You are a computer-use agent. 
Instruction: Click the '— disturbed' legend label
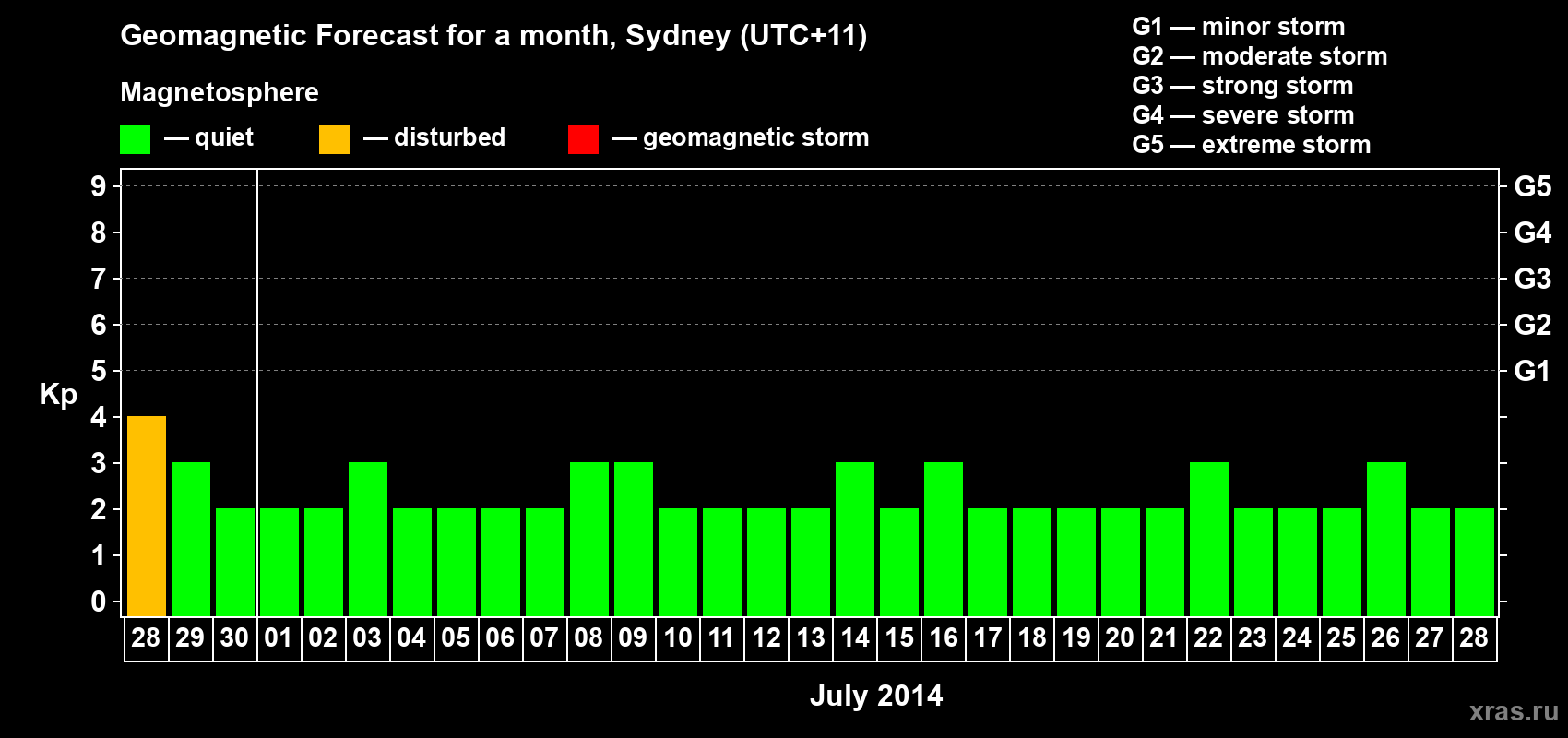(x=434, y=137)
